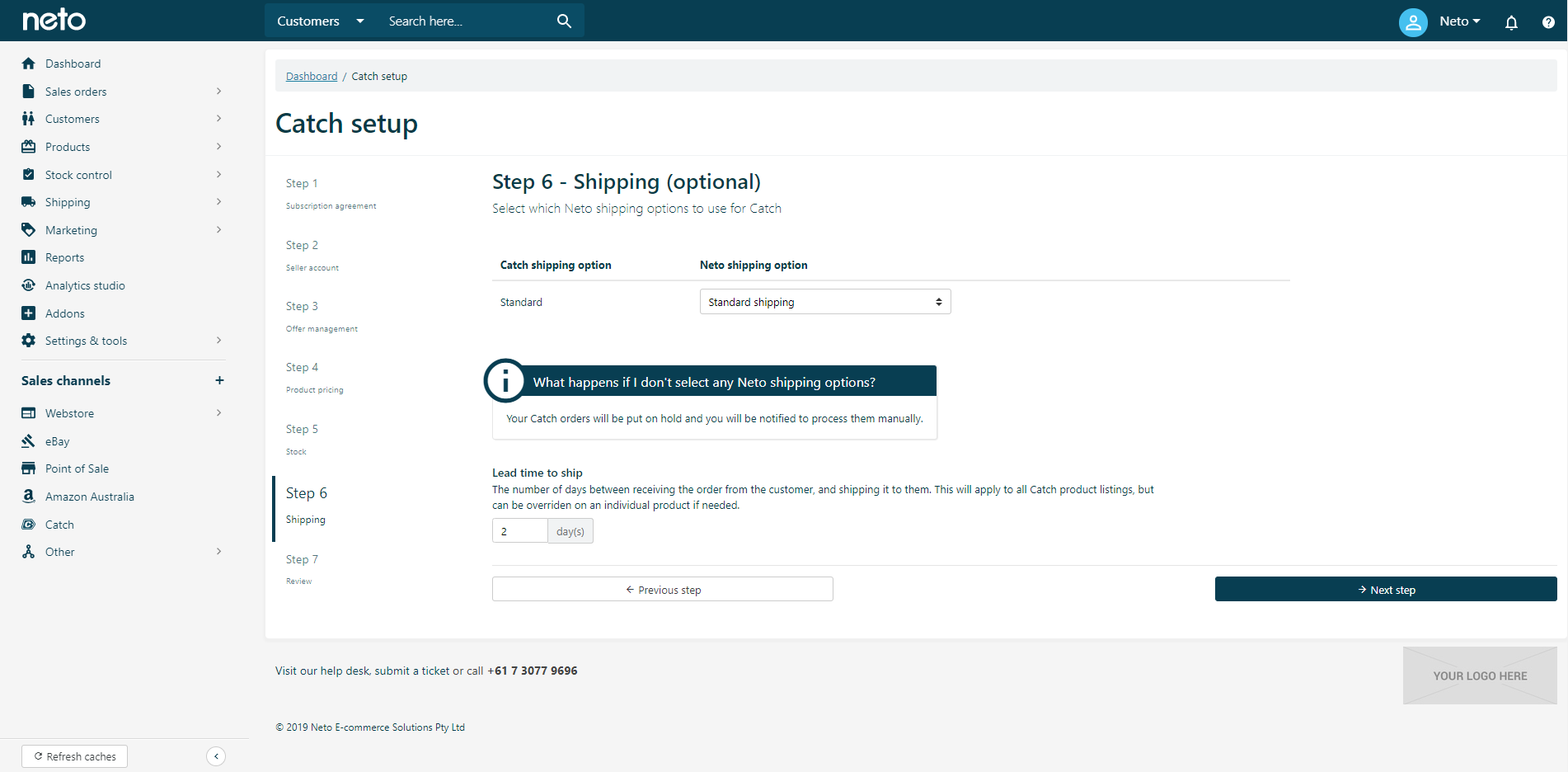Go to Step 3 Offer management
The image size is (1568, 772).
322,317
